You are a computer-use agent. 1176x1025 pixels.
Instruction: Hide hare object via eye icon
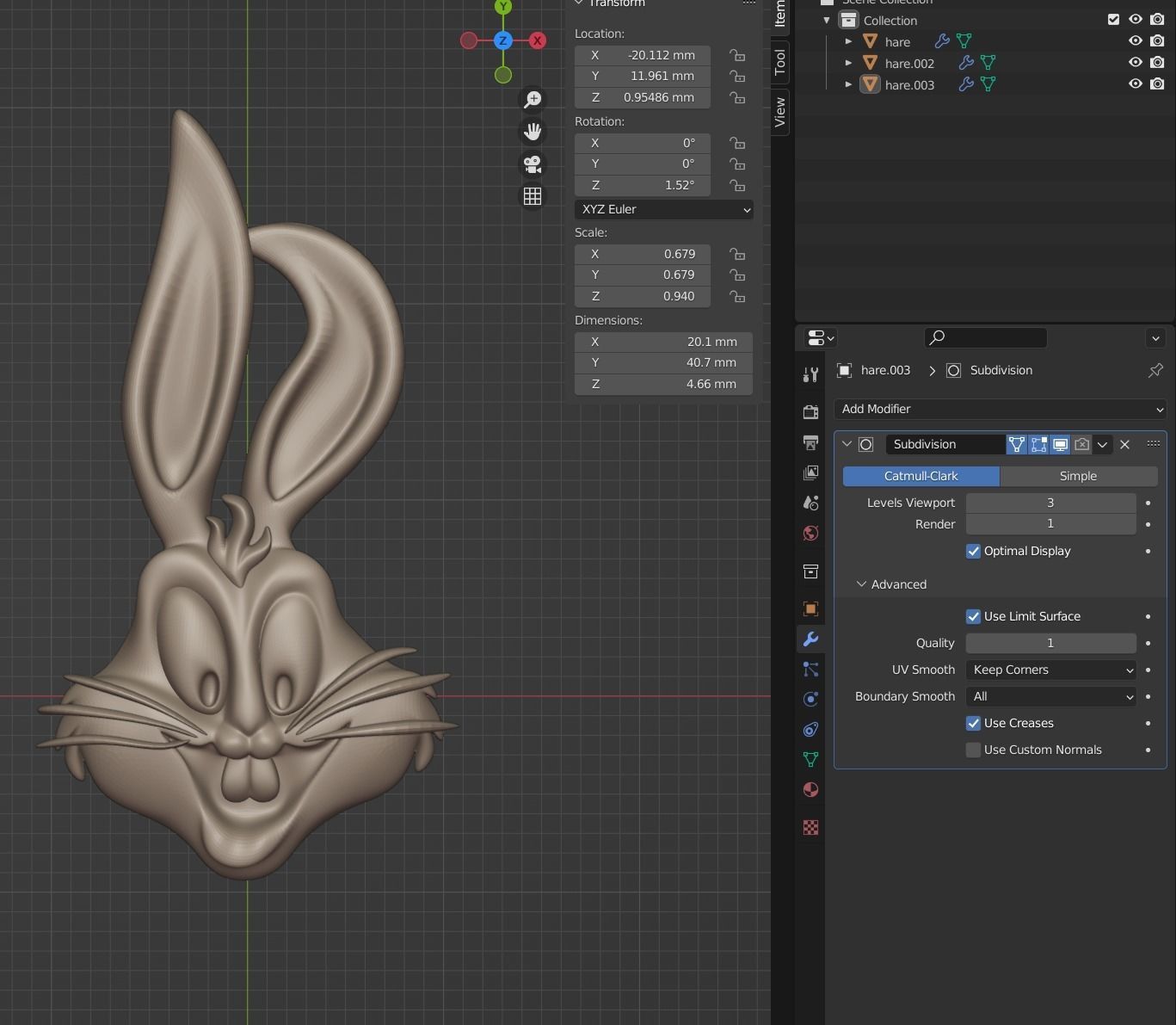click(x=1136, y=41)
